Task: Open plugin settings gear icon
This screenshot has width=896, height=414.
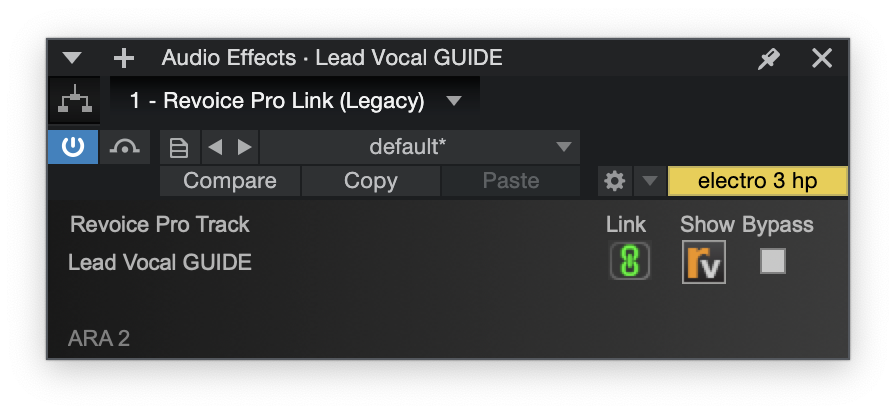Action: click(x=615, y=181)
